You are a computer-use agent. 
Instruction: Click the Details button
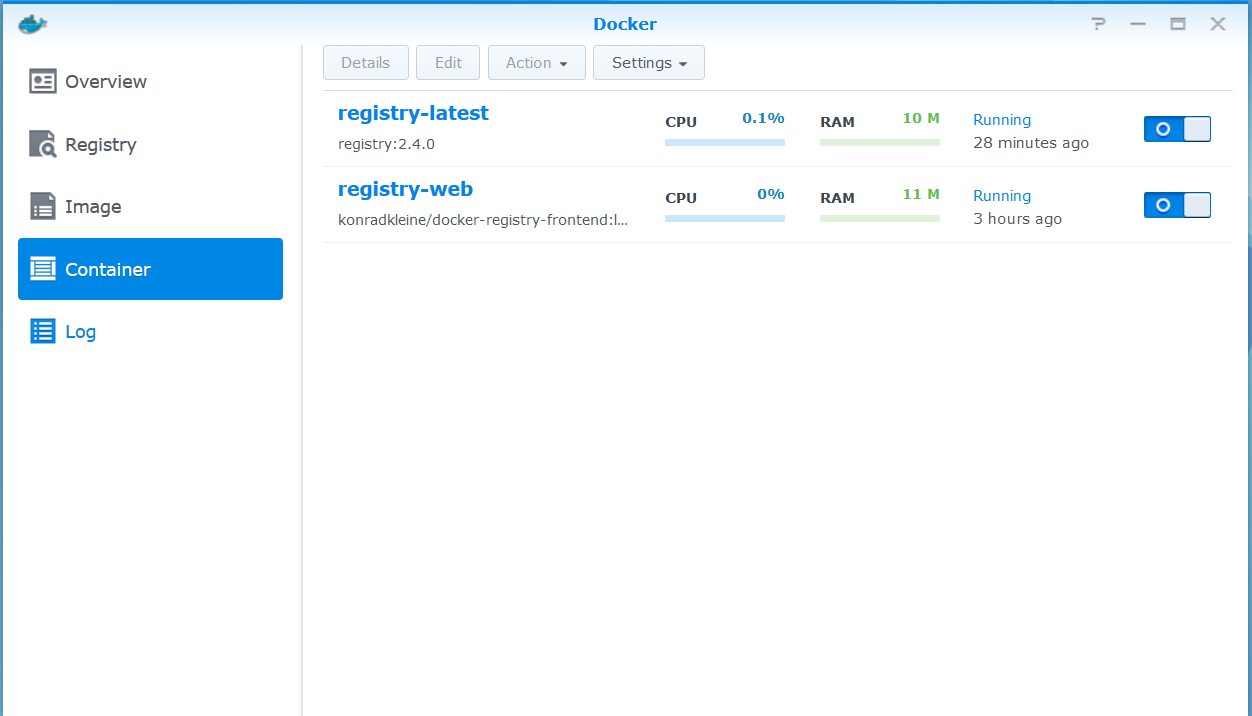coord(366,62)
